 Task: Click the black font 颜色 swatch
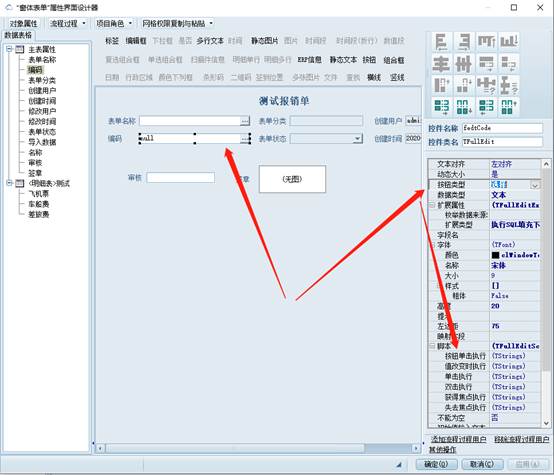[x=495, y=255]
